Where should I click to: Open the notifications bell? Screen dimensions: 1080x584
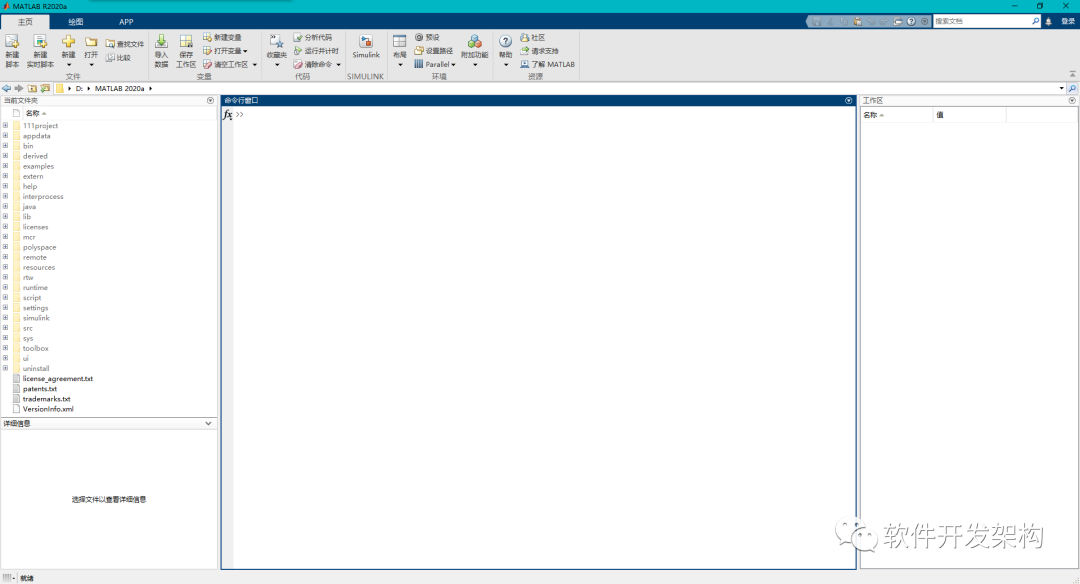(x=1048, y=21)
